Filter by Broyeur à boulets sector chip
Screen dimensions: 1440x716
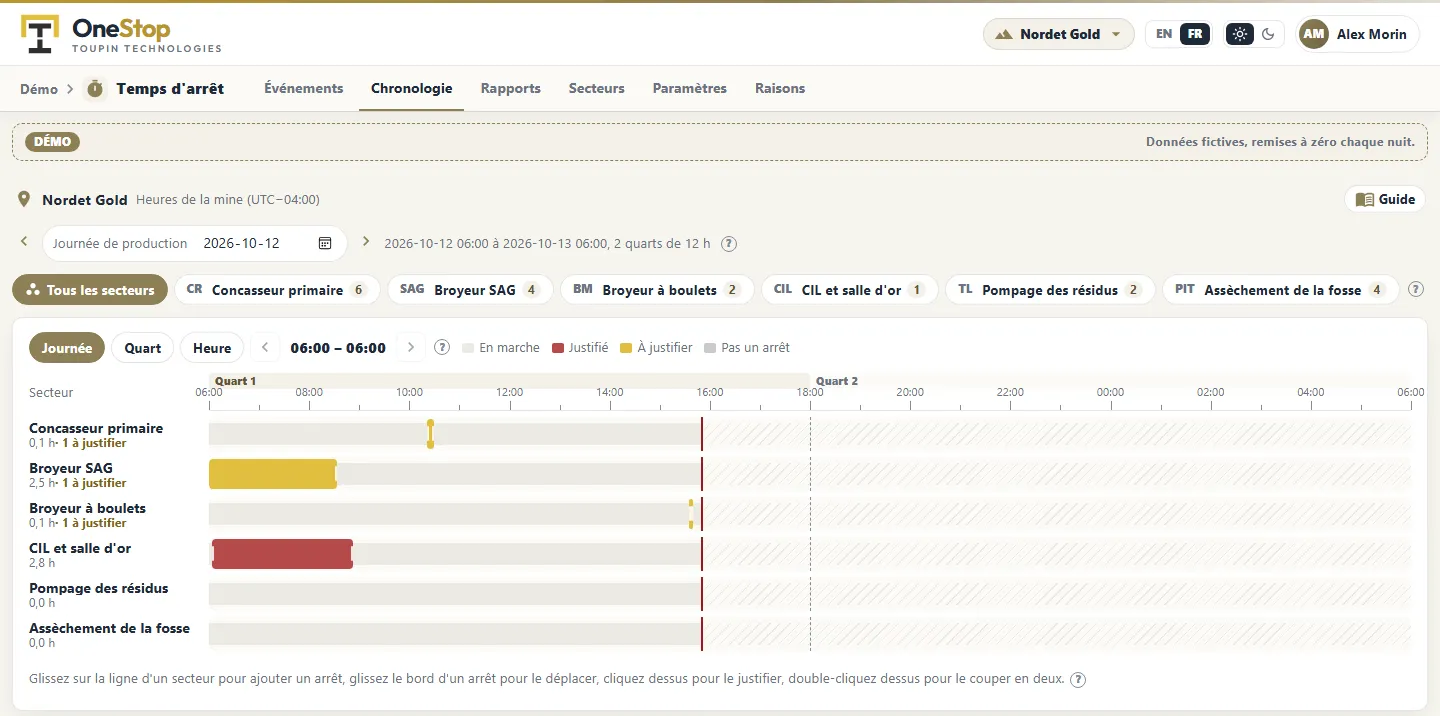[x=657, y=290]
